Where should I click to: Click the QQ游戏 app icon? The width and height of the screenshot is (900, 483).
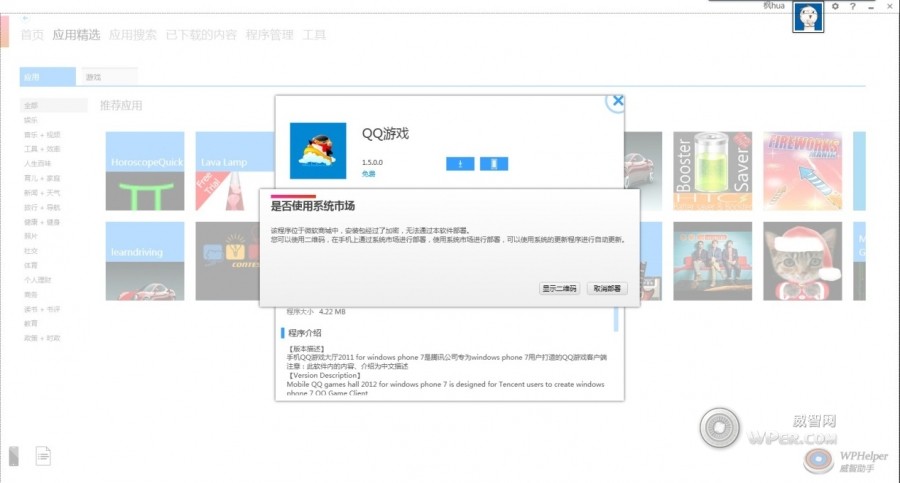pyautogui.click(x=319, y=150)
